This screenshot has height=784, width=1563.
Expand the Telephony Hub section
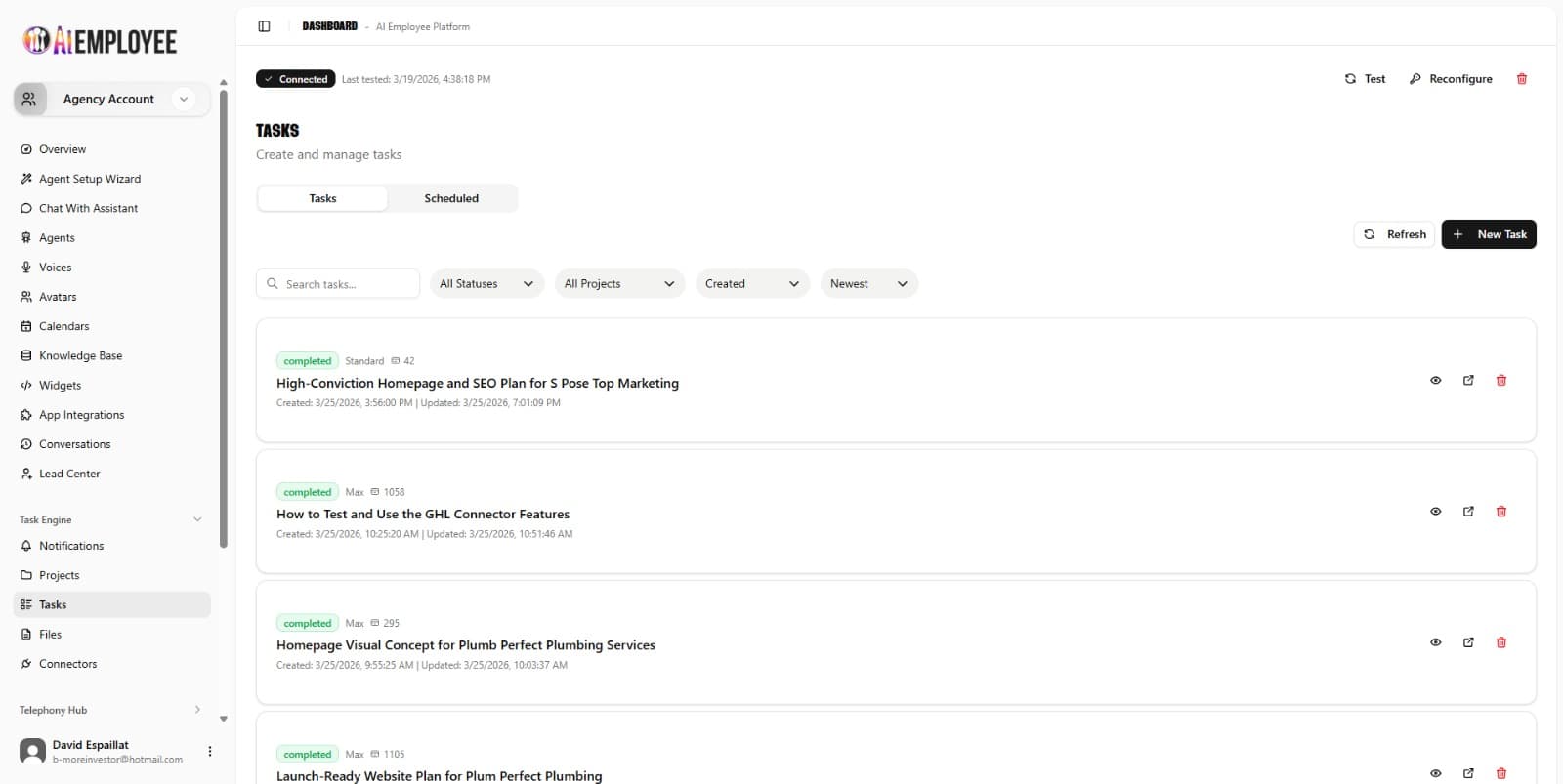[197, 710]
